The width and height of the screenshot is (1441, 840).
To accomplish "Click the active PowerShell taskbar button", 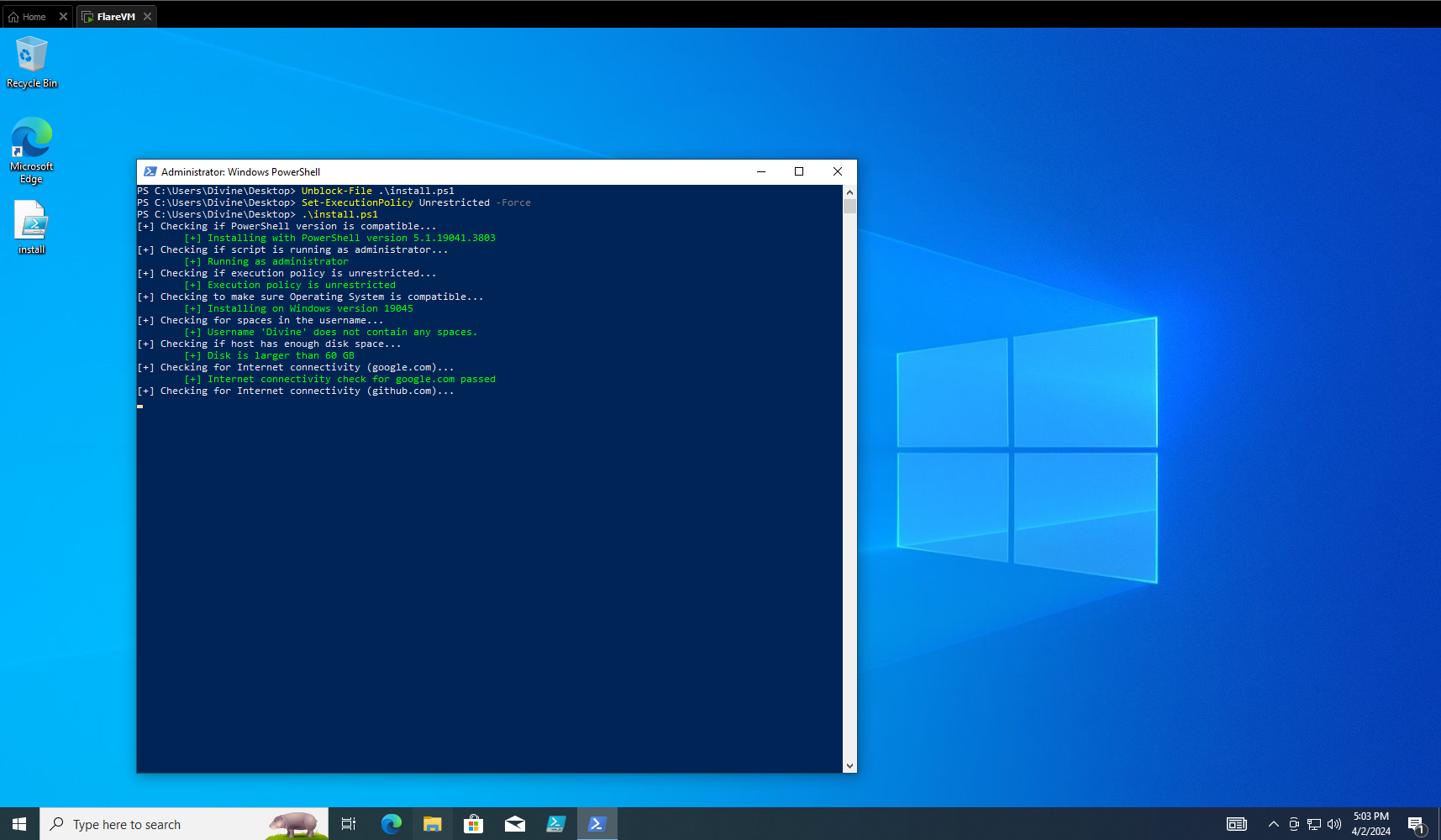I will pyautogui.click(x=597, y=824).
